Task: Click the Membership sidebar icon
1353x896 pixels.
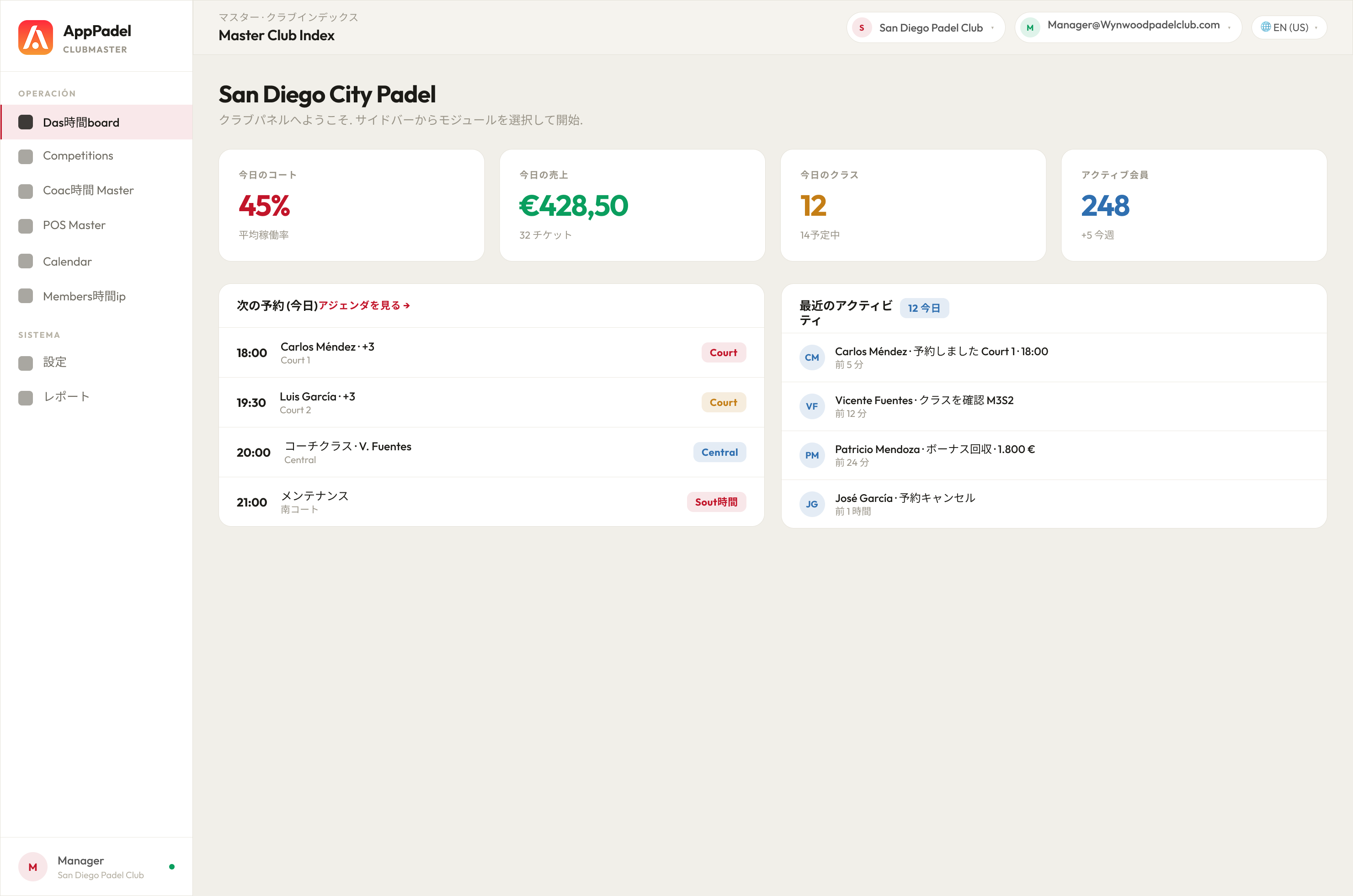Action: click(x=26, y=296)
